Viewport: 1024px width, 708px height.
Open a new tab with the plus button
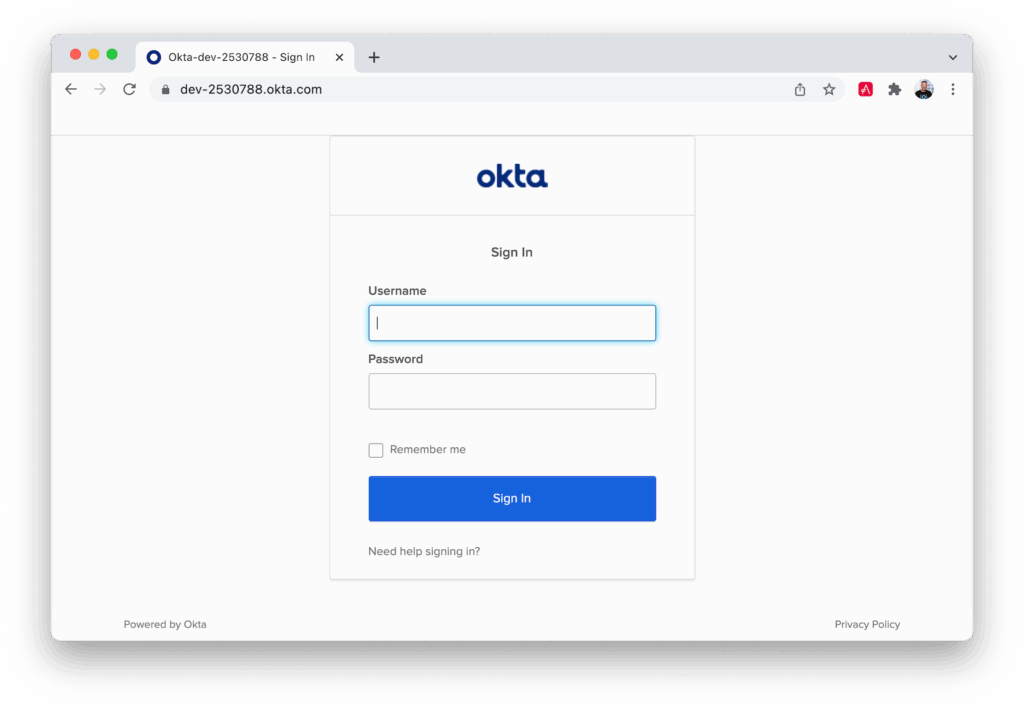tap(374, 57)
